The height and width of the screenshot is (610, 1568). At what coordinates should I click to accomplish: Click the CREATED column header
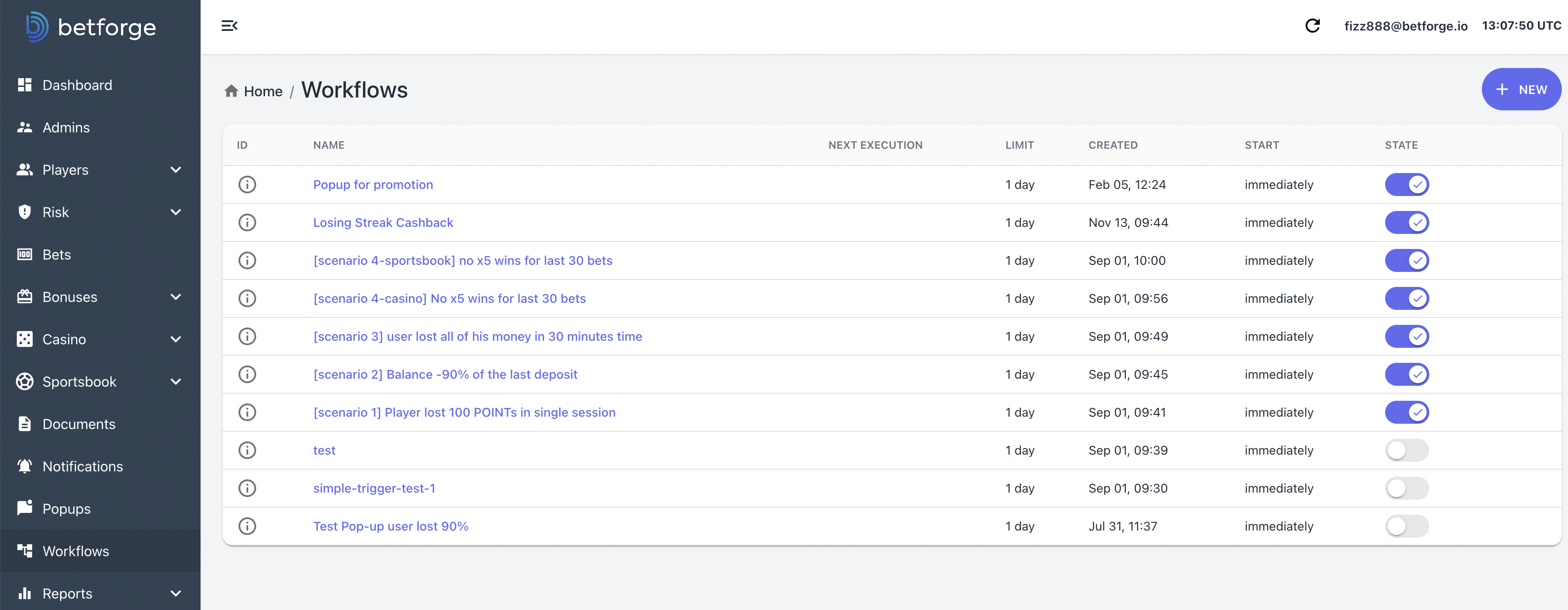[x=1113, y=145]
